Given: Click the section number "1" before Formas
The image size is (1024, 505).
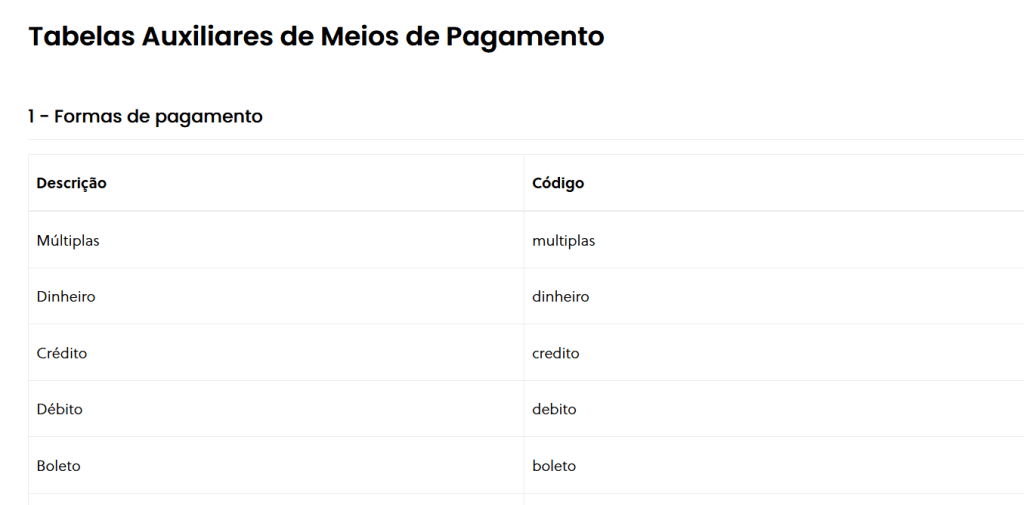Looking at the screenshot, I should [32, 117].
